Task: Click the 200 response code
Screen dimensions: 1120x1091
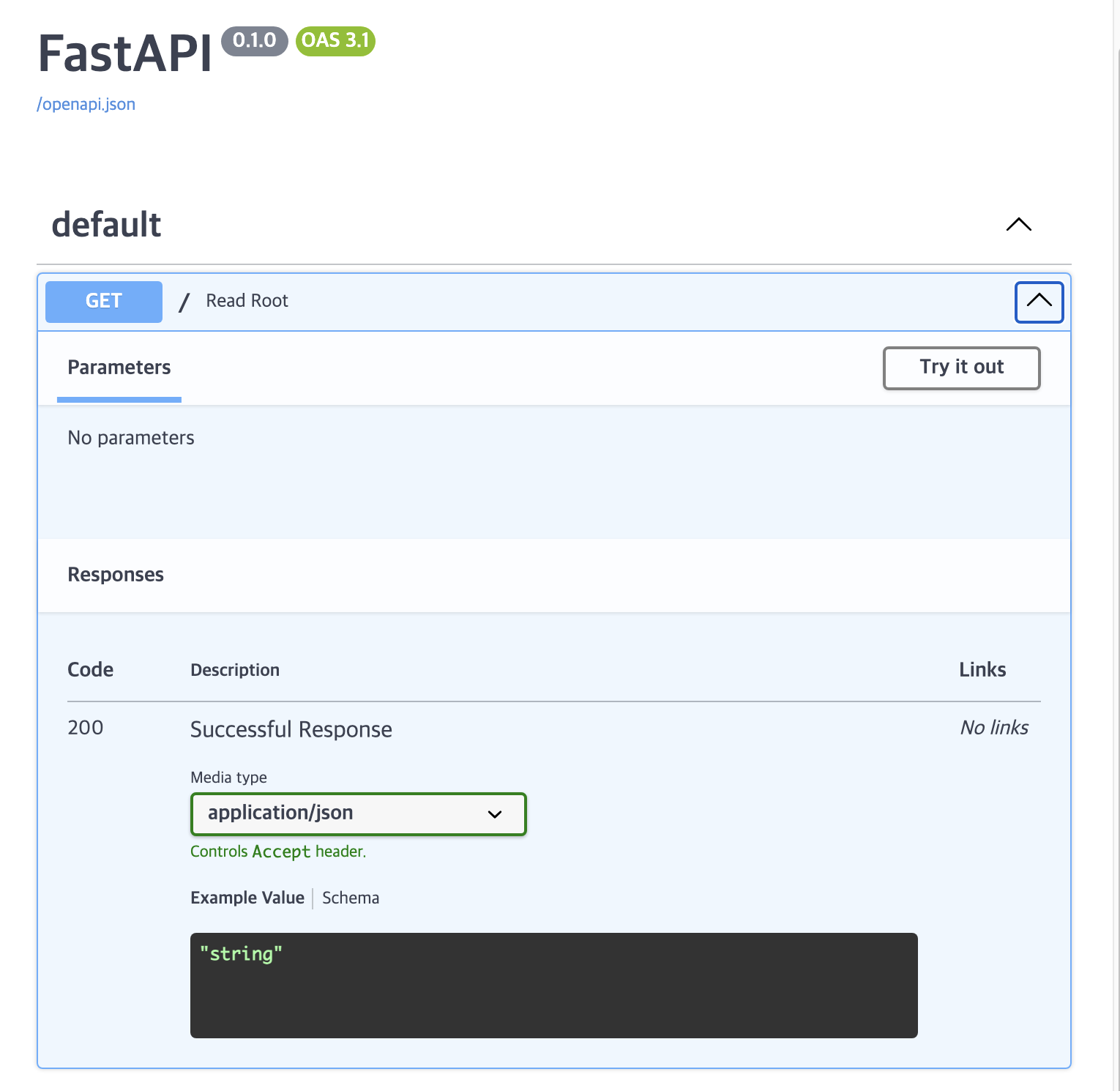Action: click(x=86, y=728)
